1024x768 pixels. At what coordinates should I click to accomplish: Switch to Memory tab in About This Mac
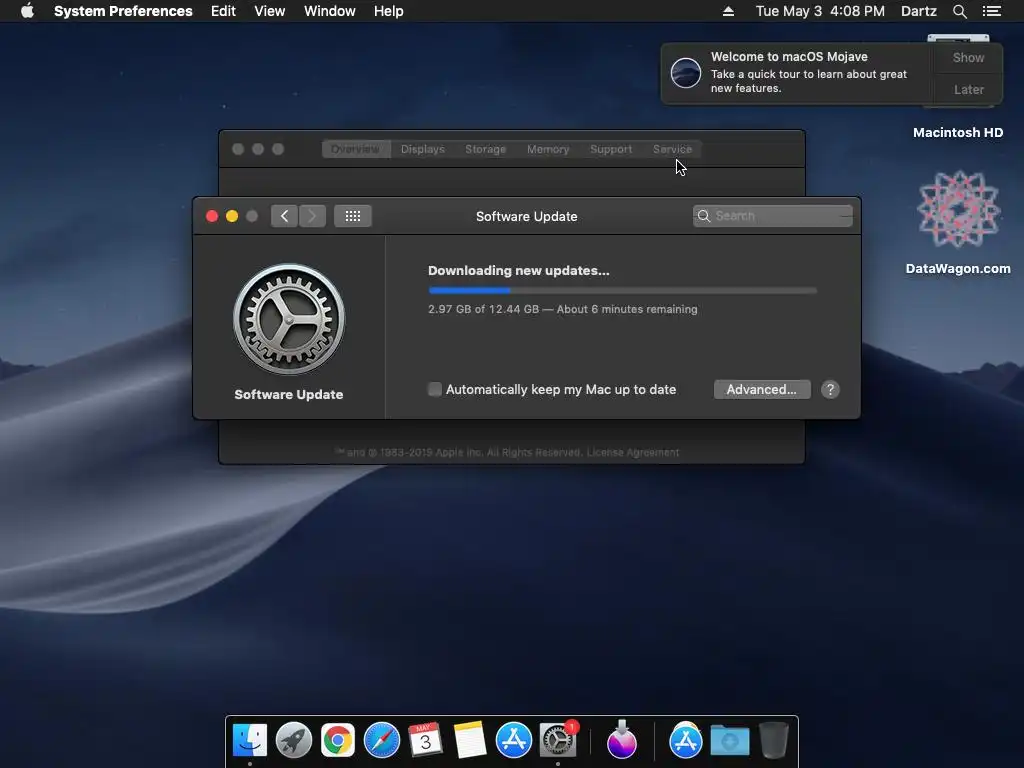(548, 149)
